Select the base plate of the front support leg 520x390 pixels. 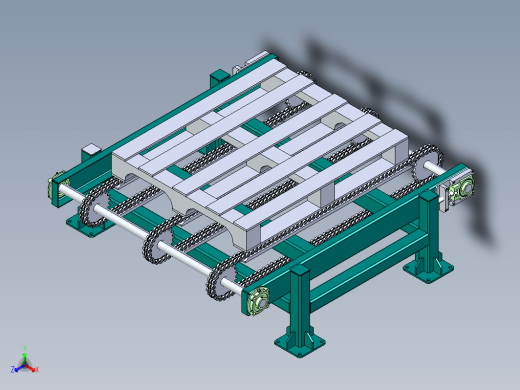300,344
